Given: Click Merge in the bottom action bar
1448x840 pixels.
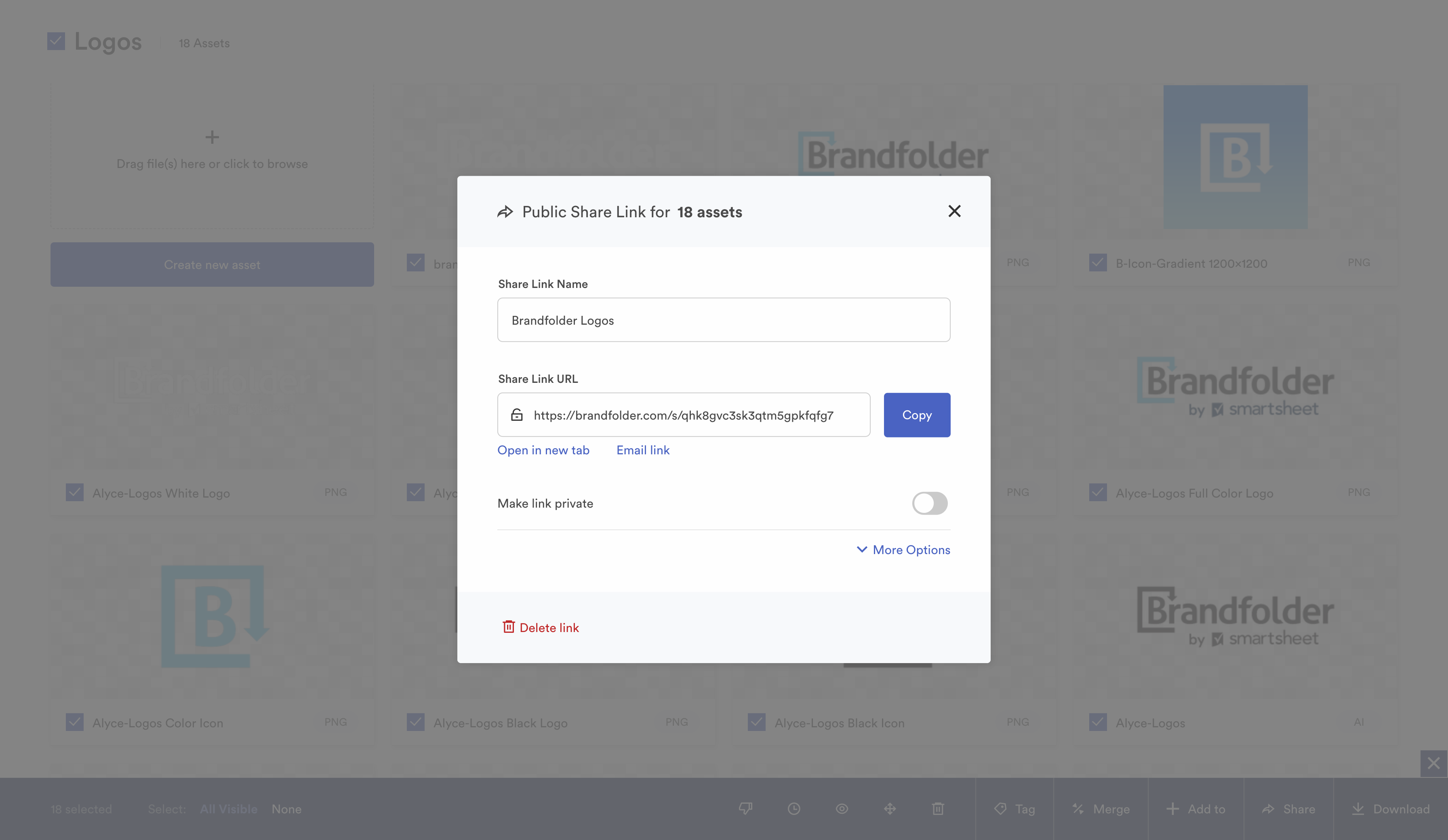Looking at the screenshot, I should point(1101,809).
